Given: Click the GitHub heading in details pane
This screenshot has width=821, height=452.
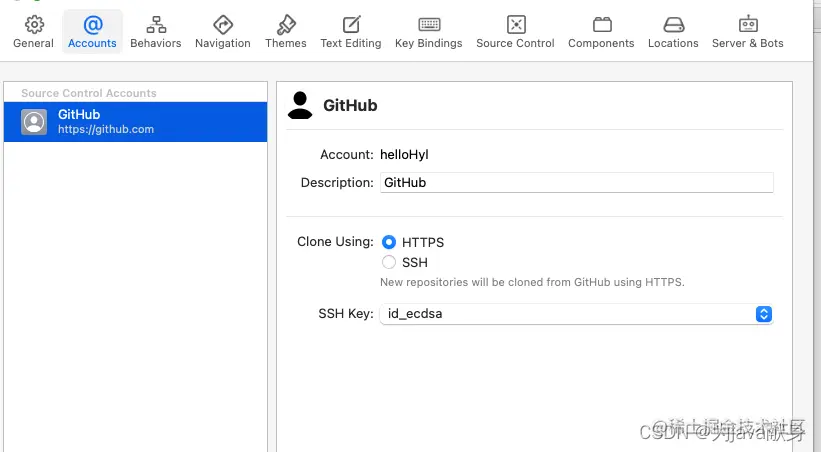Looking at the screenshot, I should [350, 105].
